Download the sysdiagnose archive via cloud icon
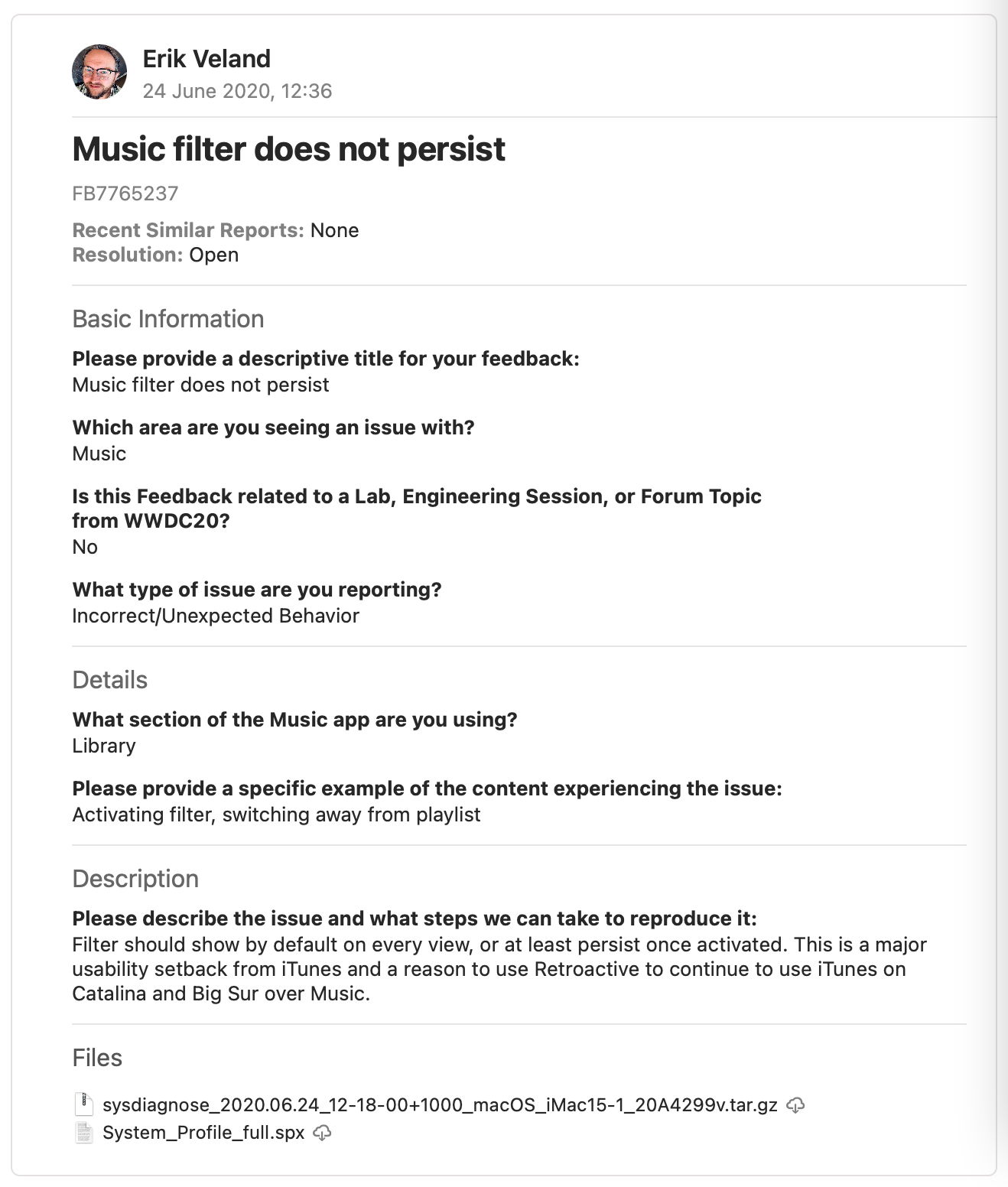The height and width of the screenshot is (1187, 1008). pyautogui.click(x=795, y=1105)
